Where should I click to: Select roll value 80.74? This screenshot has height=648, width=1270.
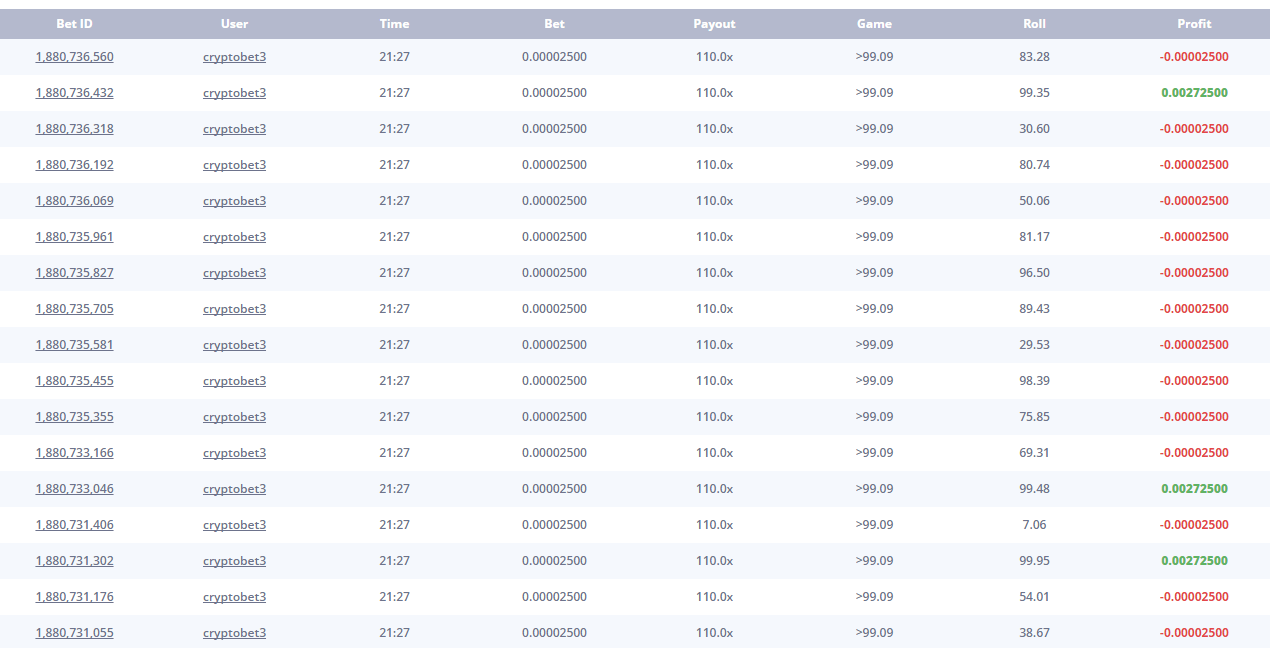1034,165
